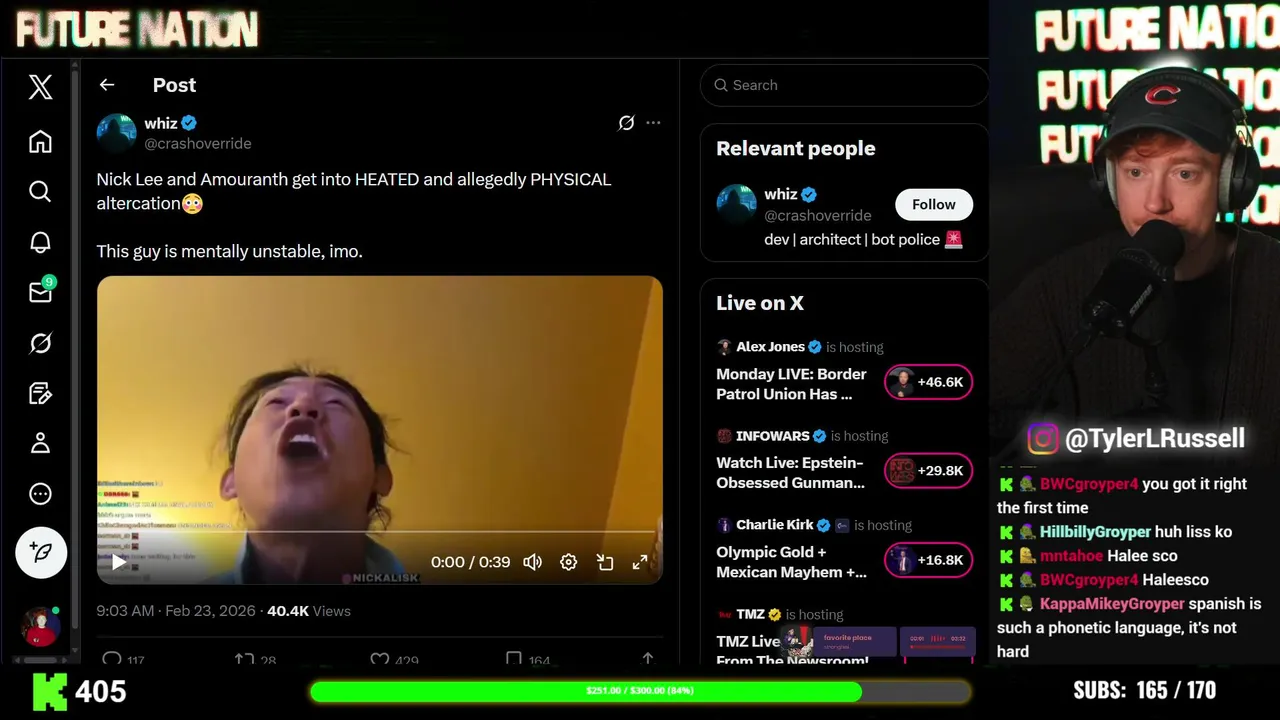Follow whiz in Relevant people

coord(934,204)
